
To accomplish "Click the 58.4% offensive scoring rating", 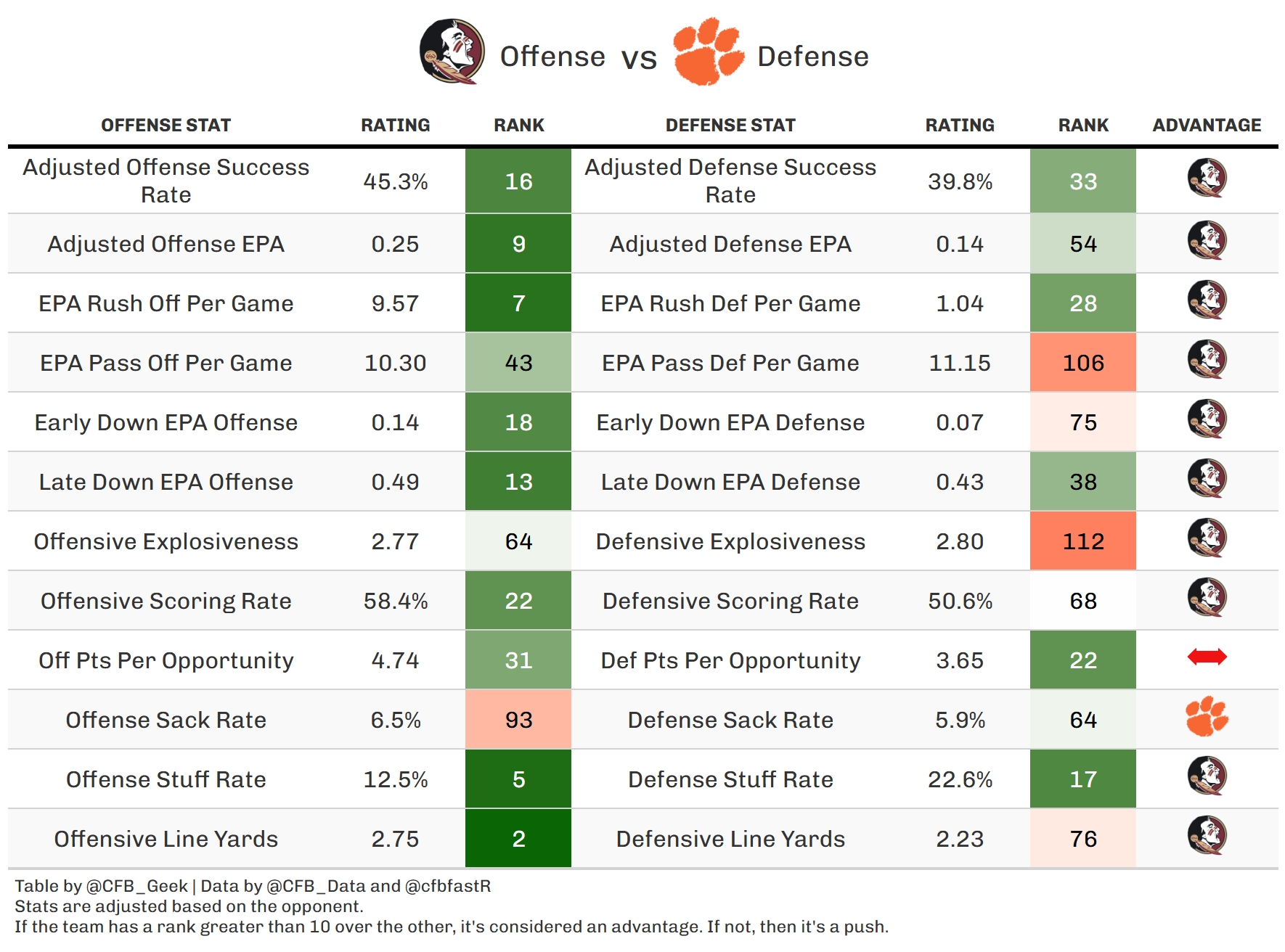I will [x=396, y=602].
